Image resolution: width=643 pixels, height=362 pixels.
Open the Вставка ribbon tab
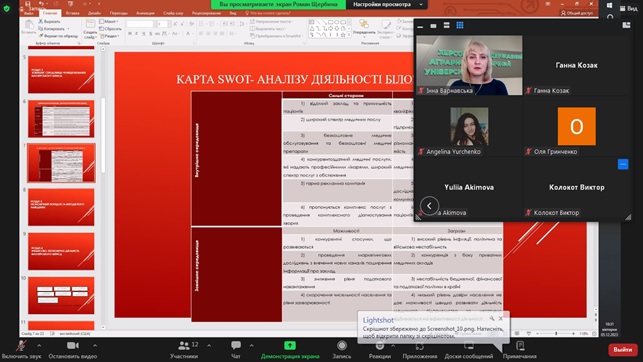(x=73, y=13)
